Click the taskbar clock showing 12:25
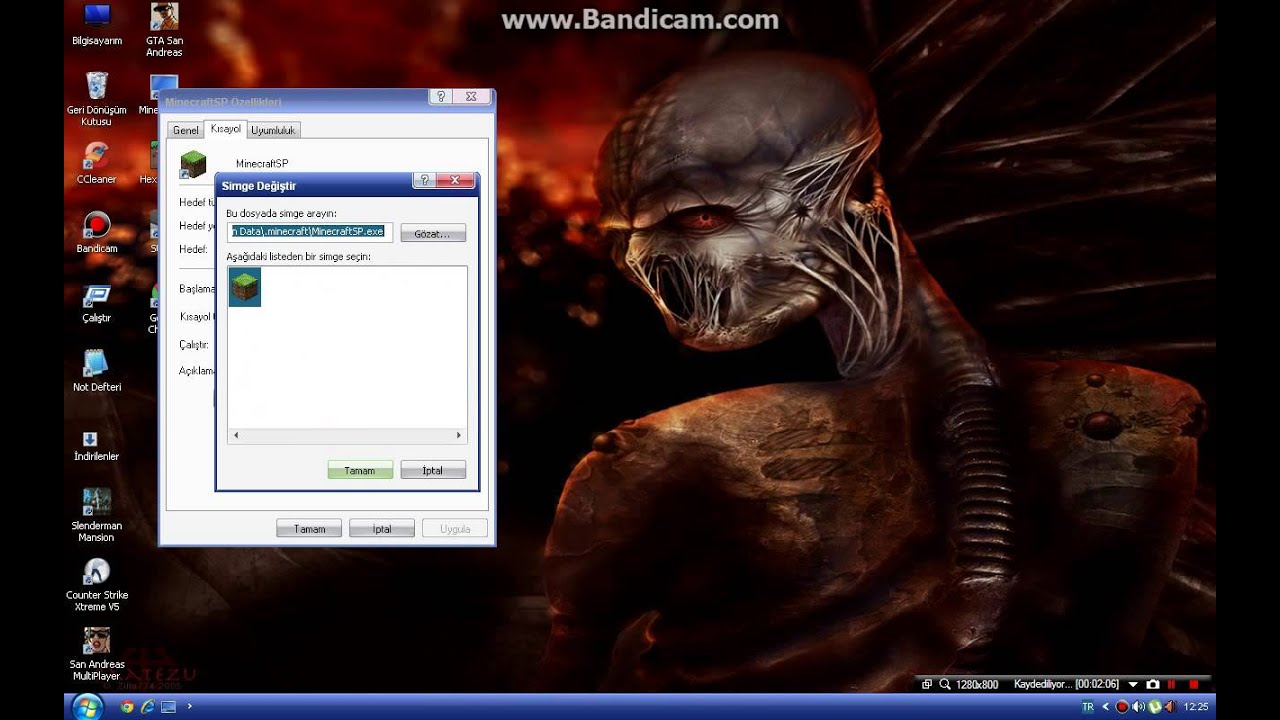 [1195, 707]
